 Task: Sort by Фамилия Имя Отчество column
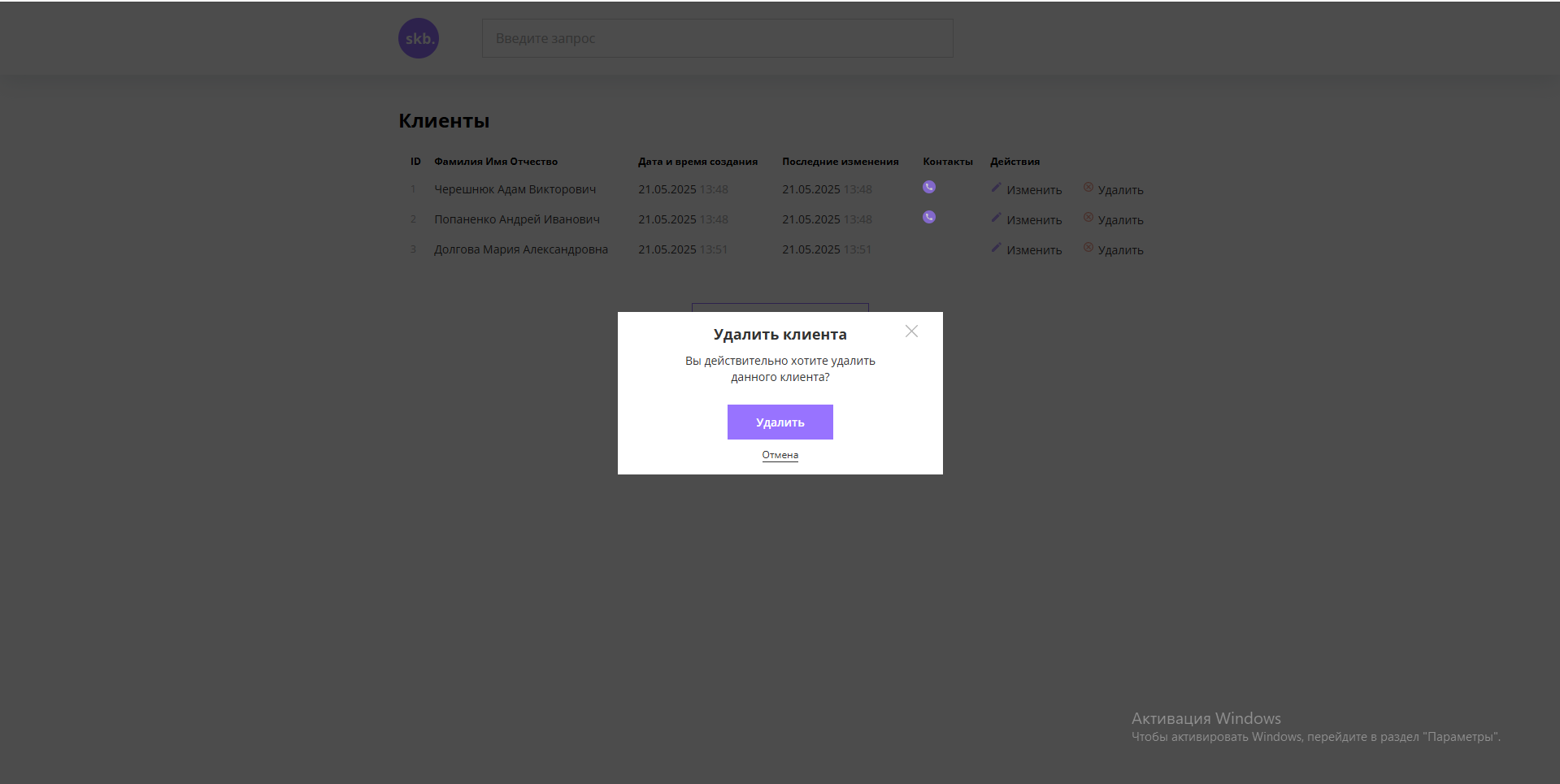click(x=495, y=162)
